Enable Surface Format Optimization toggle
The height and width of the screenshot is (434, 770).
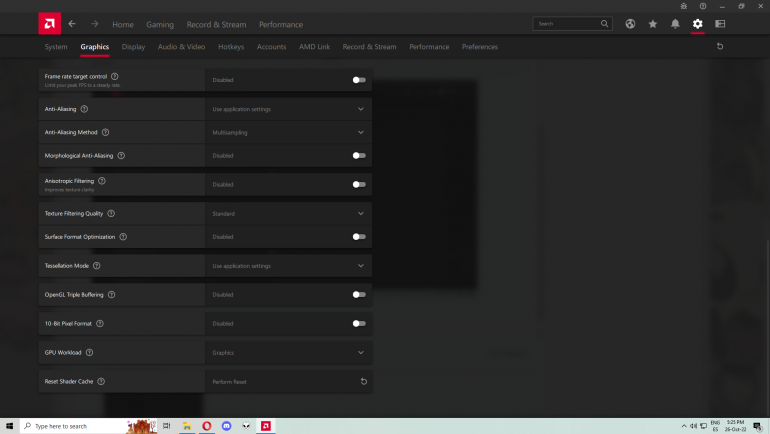359,237
